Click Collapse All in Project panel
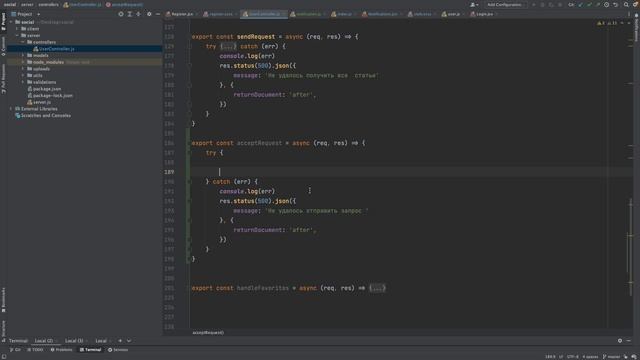The width and height of the screenshot is (640, 360). (139, 14)
